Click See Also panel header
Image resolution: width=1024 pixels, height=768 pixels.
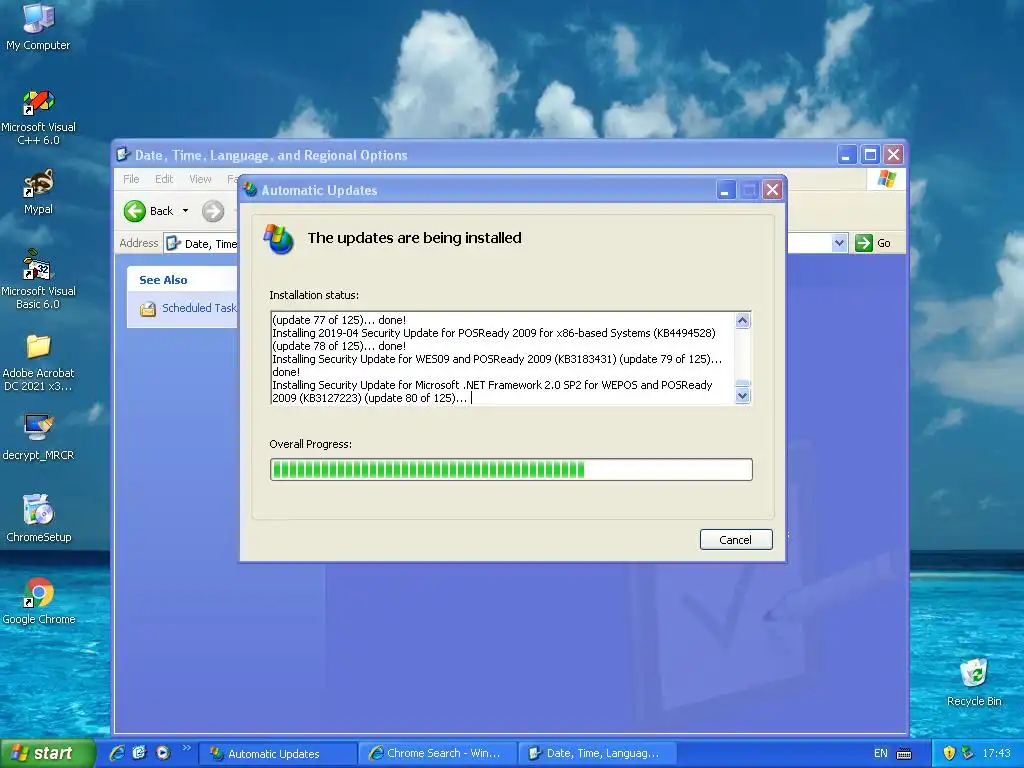pos(182,280)
